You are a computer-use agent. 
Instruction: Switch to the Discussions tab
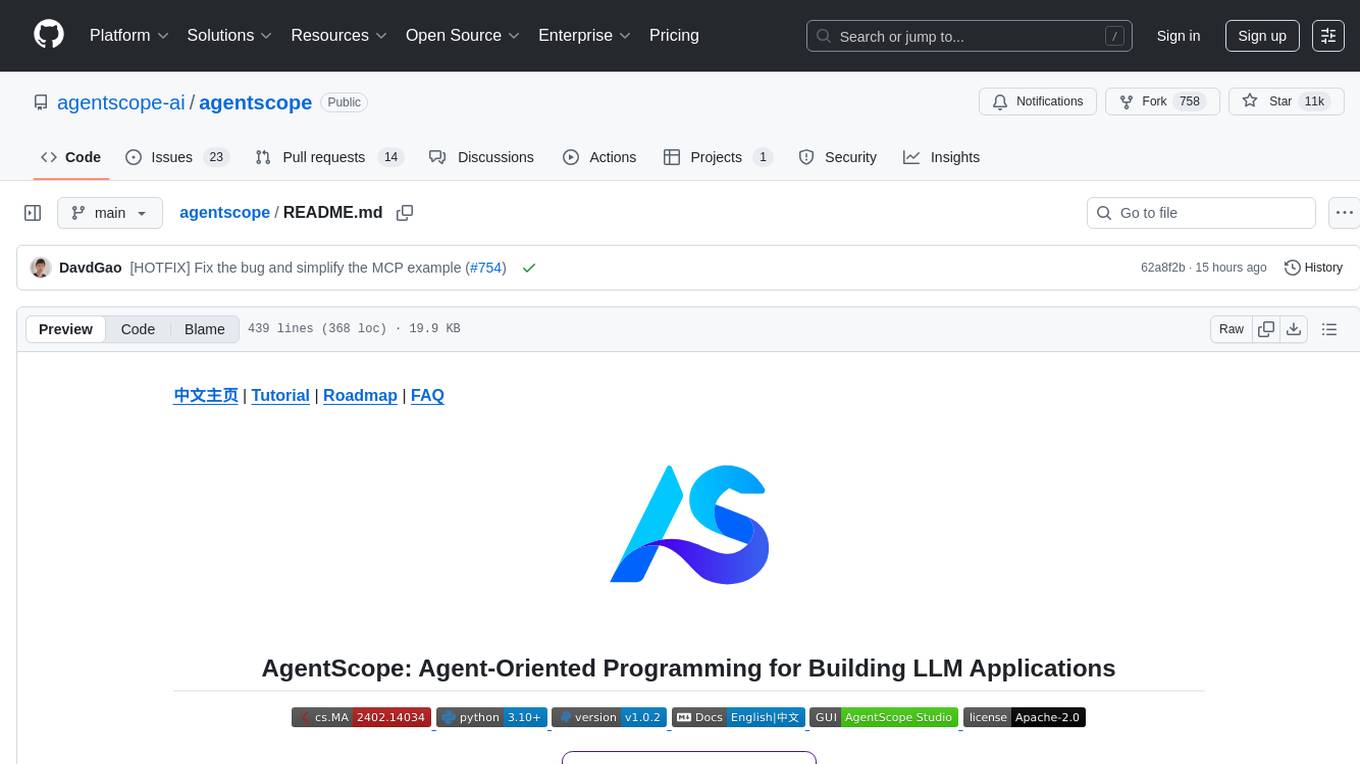click(481, 157)
